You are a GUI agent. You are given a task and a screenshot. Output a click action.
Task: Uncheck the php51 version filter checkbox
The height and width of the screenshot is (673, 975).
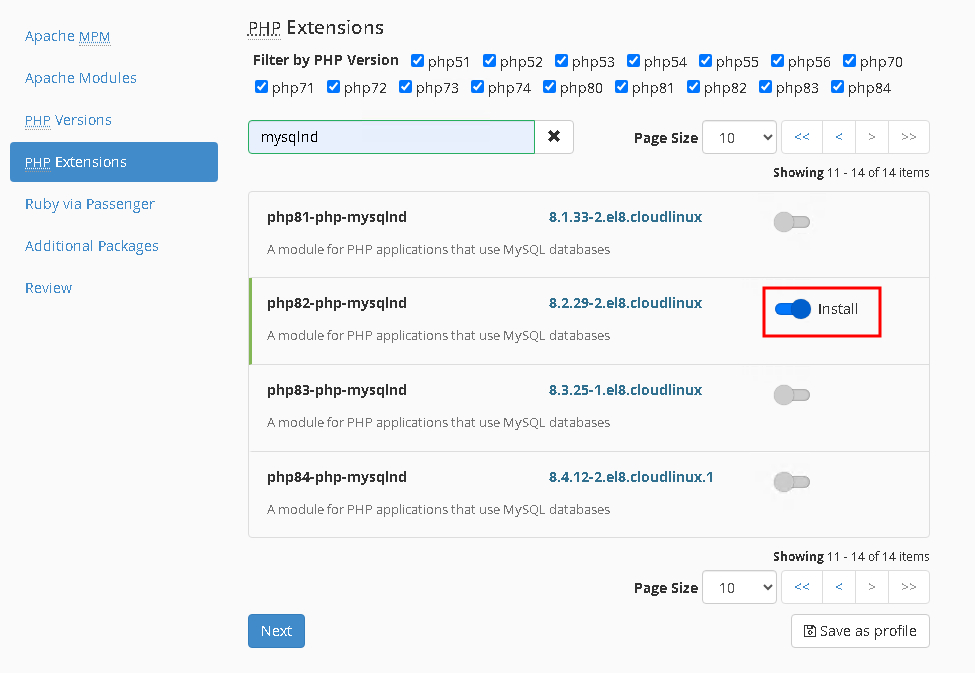point(417,61)
